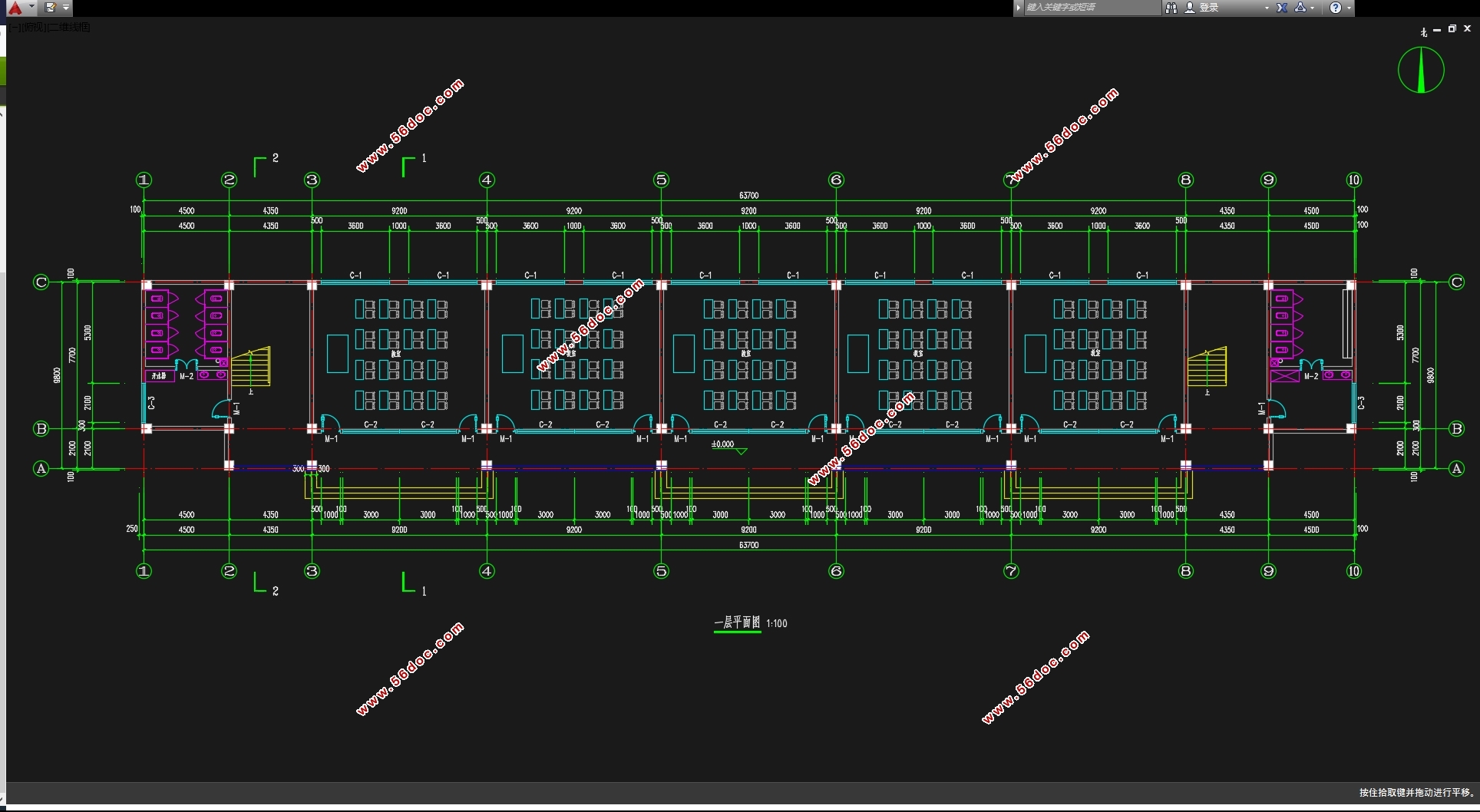Click the stay connected triangle icon
The image size is (1480, 812).
1300,8
